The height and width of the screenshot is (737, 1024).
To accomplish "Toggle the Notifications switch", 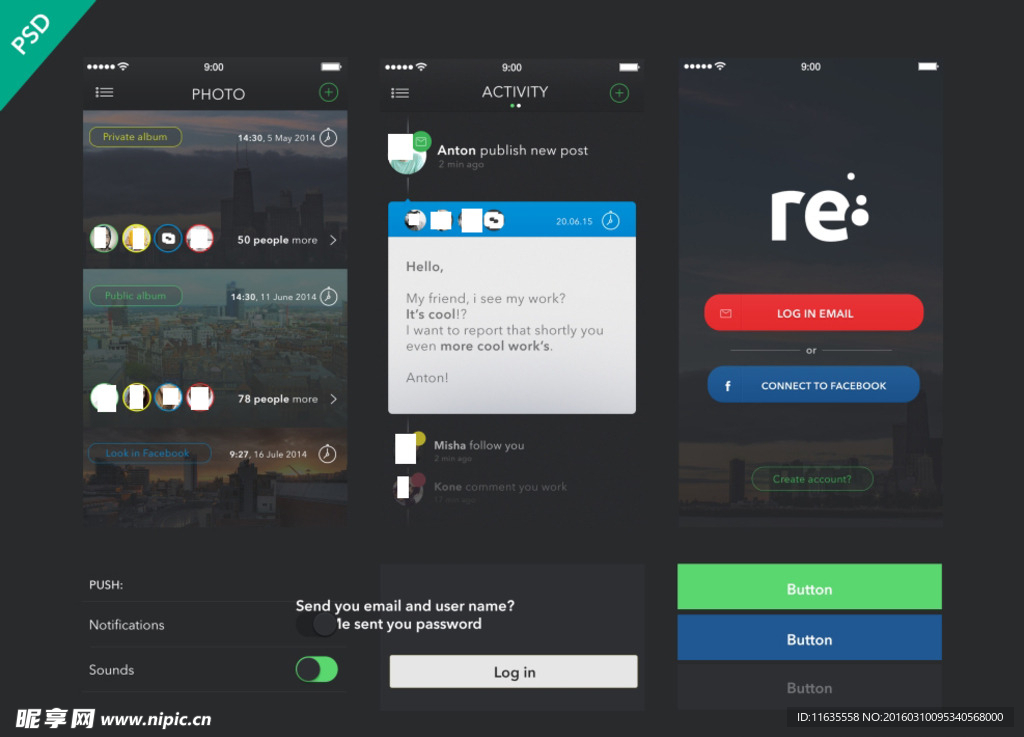I will pyautogui.click(x=317, y=625).
